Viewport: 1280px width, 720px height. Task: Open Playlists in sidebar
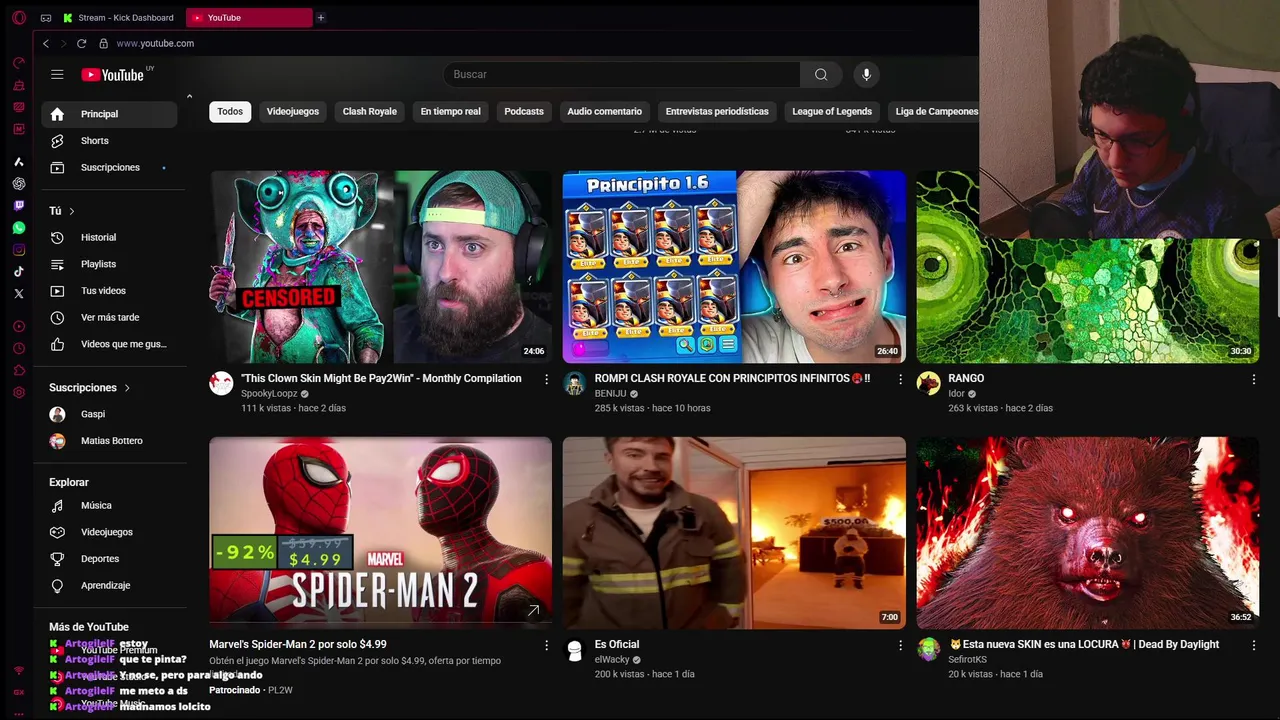(109, 264)
